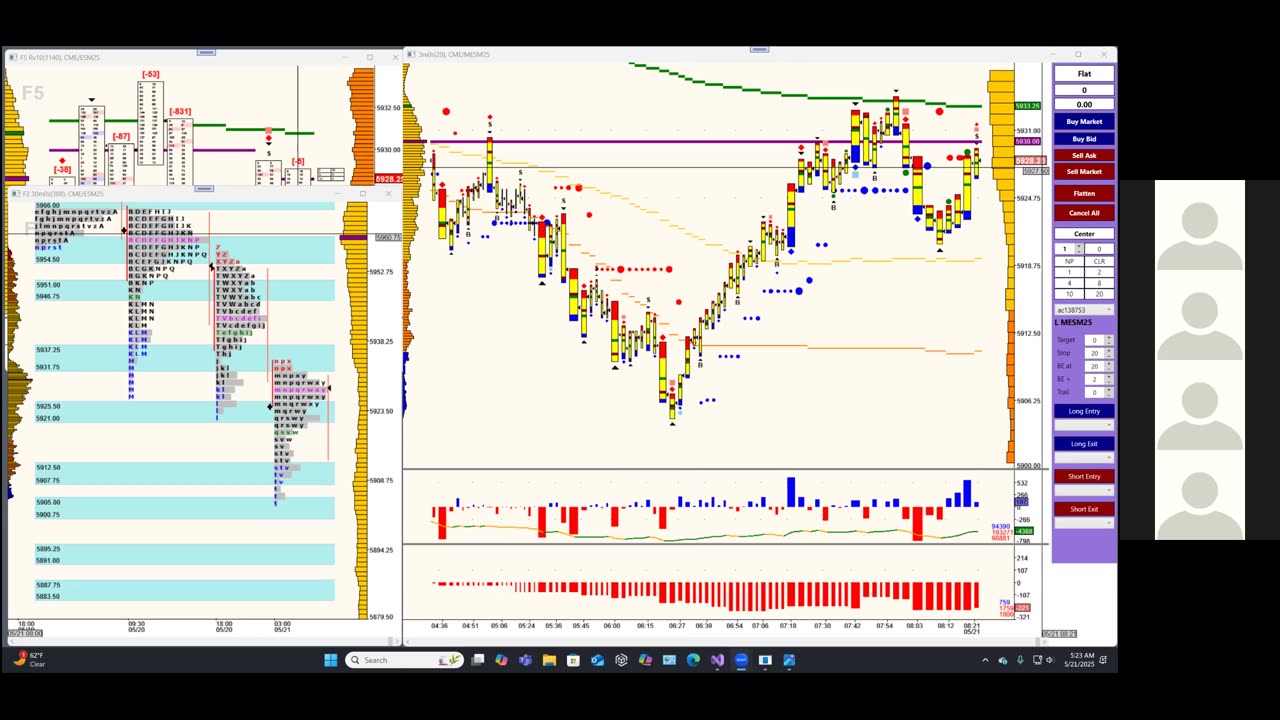Click the Center button in order panel
1280x720 pixels.
tap(1084, 234)
